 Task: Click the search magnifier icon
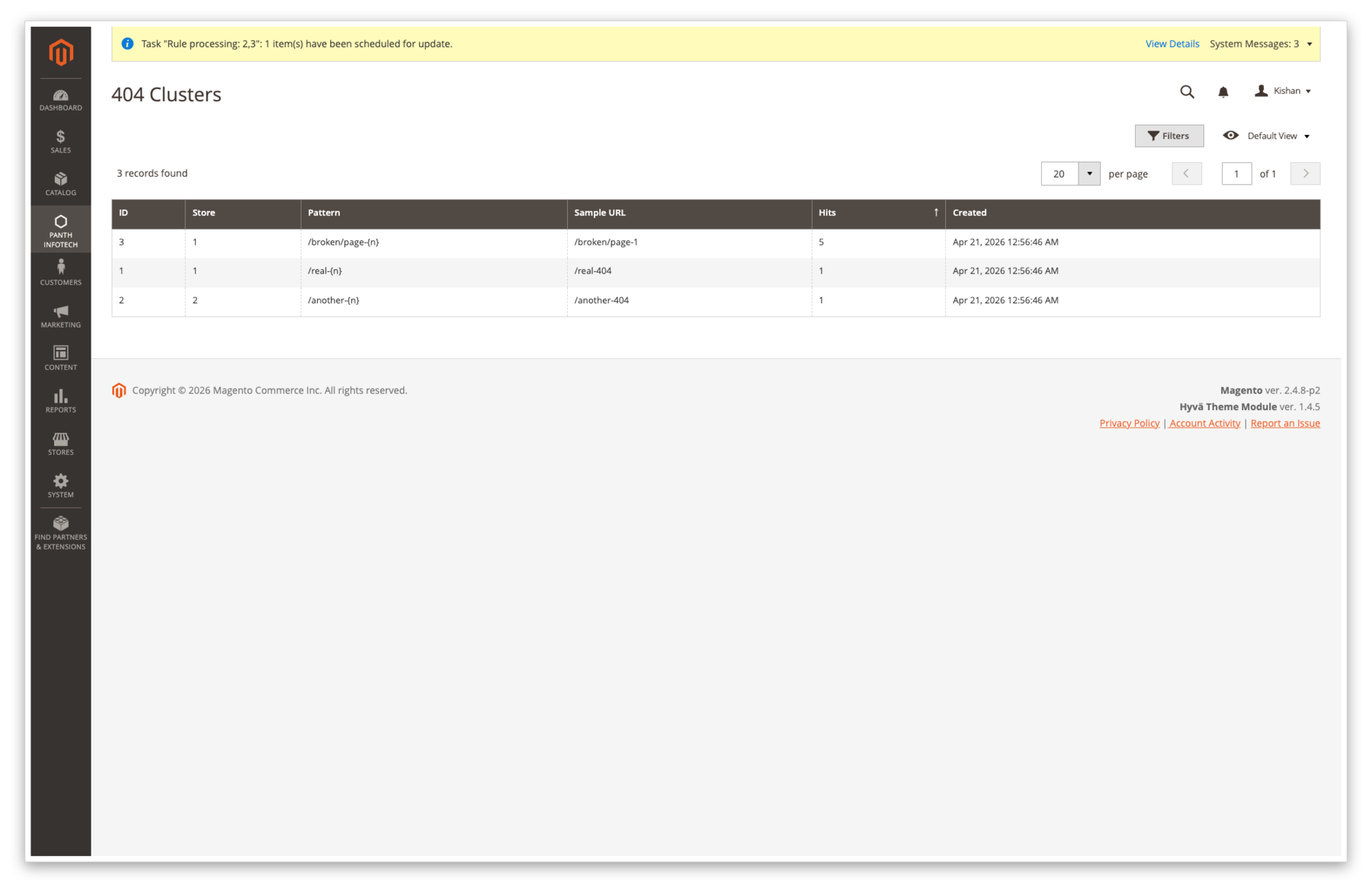click(x=1187, y=91)
